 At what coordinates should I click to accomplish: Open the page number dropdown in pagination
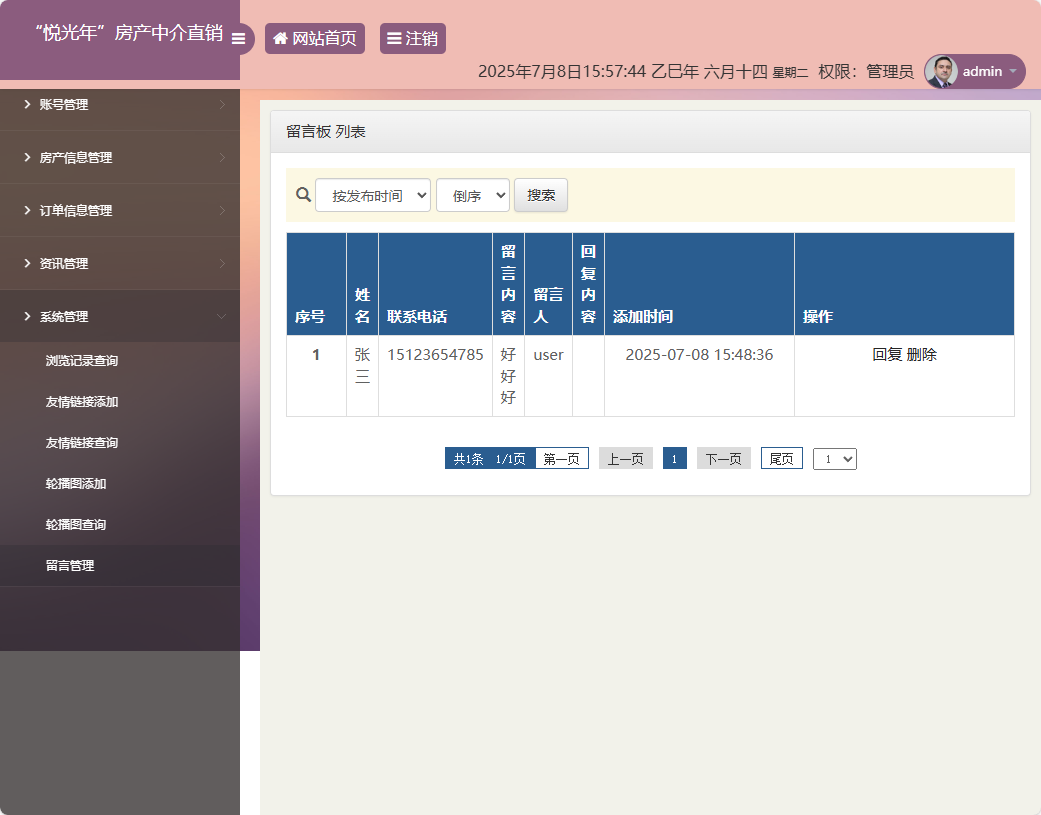[x=834, y=458]
